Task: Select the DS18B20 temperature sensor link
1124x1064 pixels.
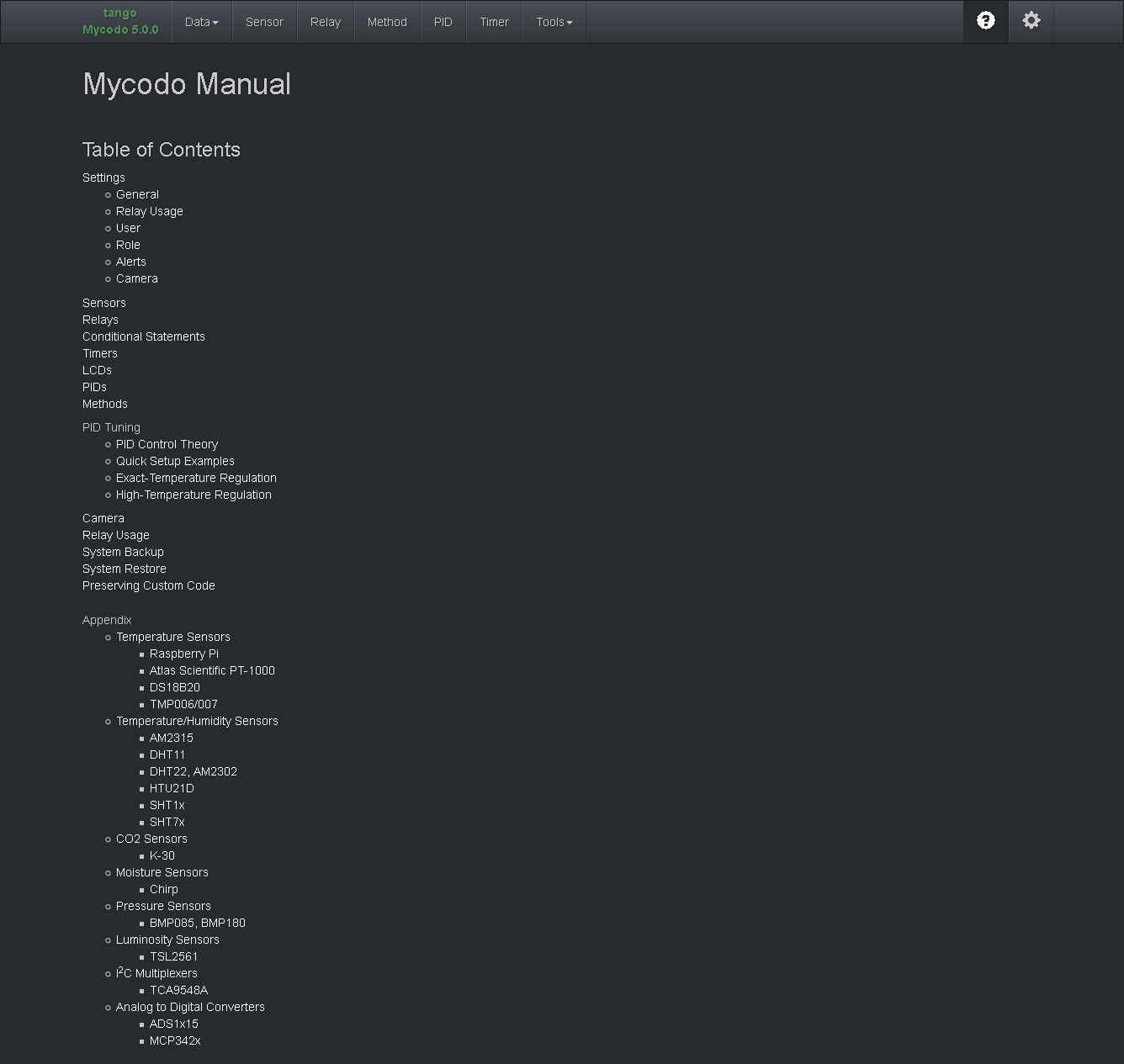Action: 174,687
